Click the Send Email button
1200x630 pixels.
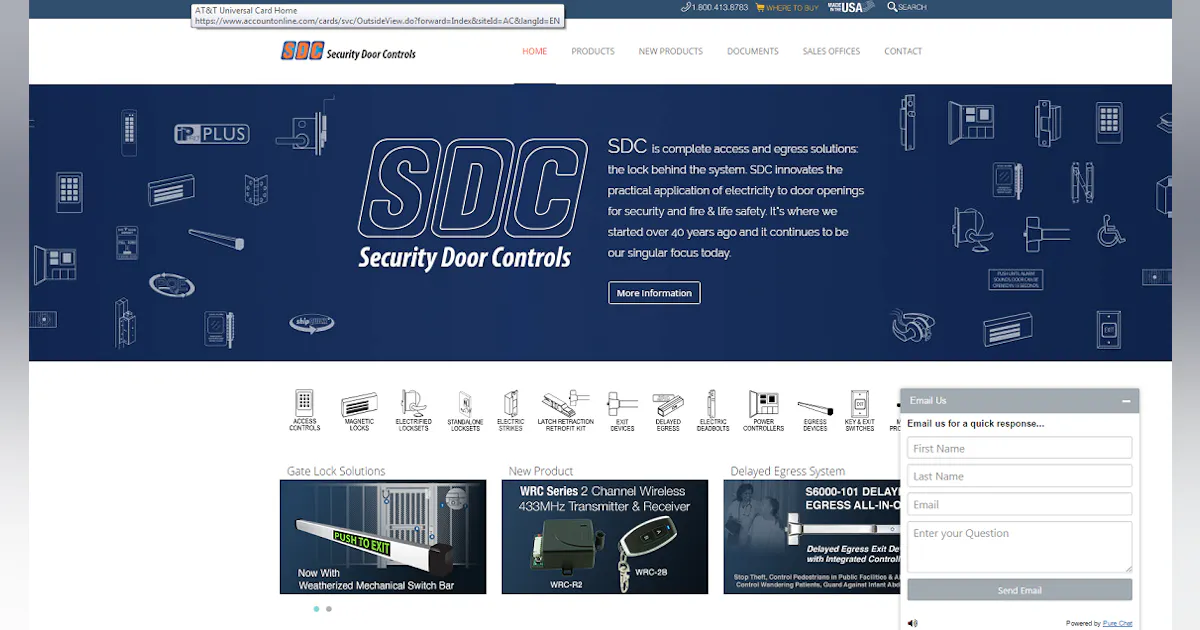[1019, 589]
